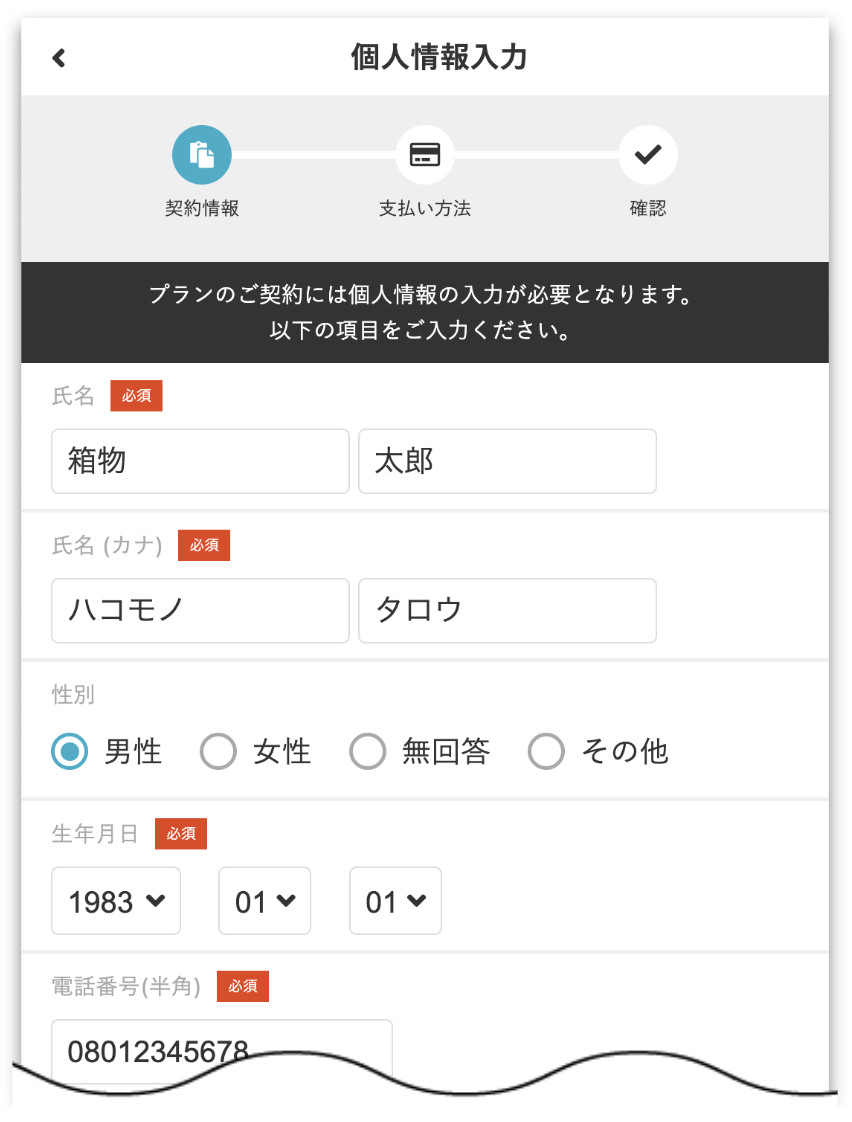
Task: Click the contract info clipboard step icon
Action: 202,155
